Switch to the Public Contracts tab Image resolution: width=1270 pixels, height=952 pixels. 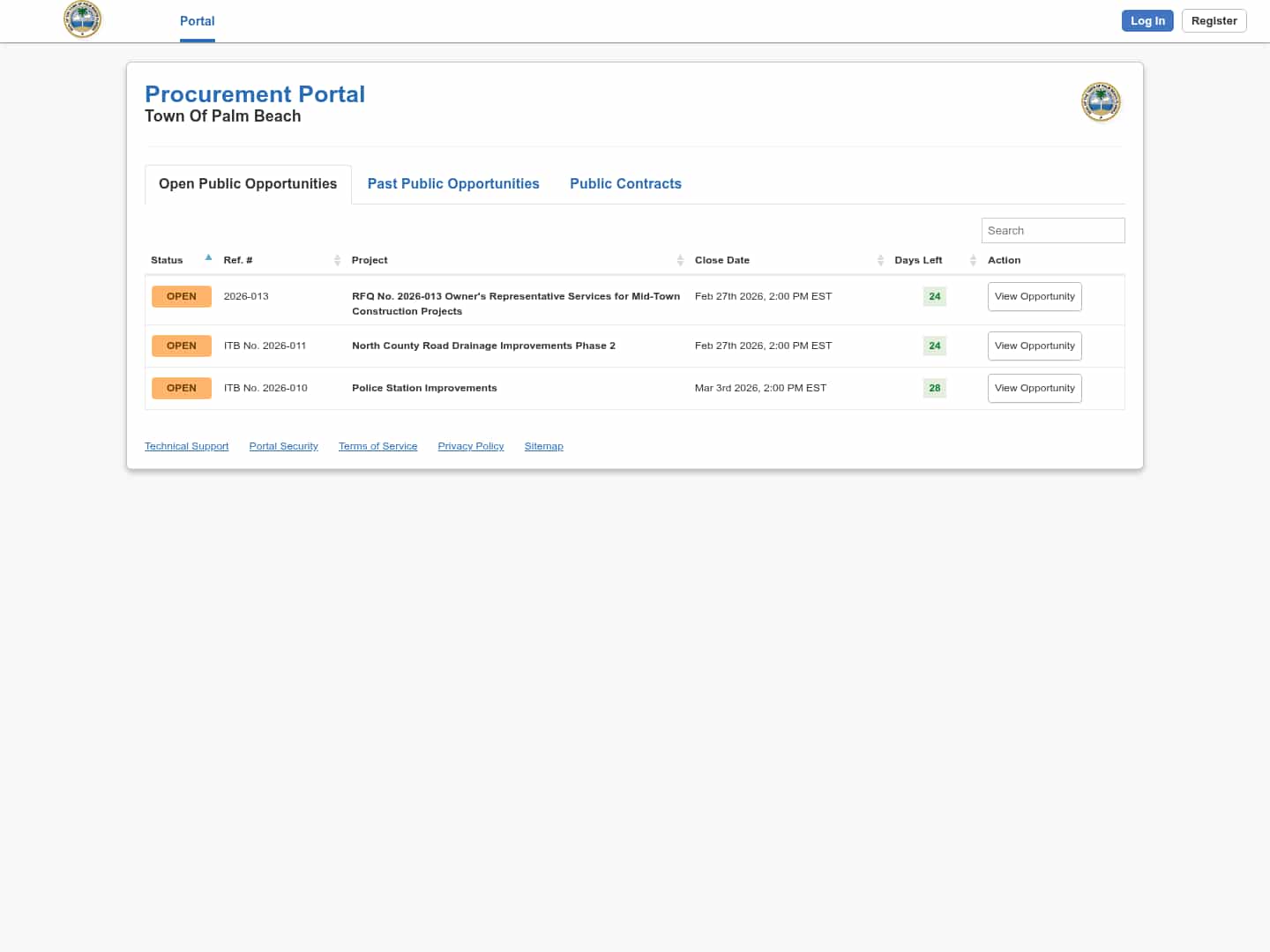coord(625,183)
